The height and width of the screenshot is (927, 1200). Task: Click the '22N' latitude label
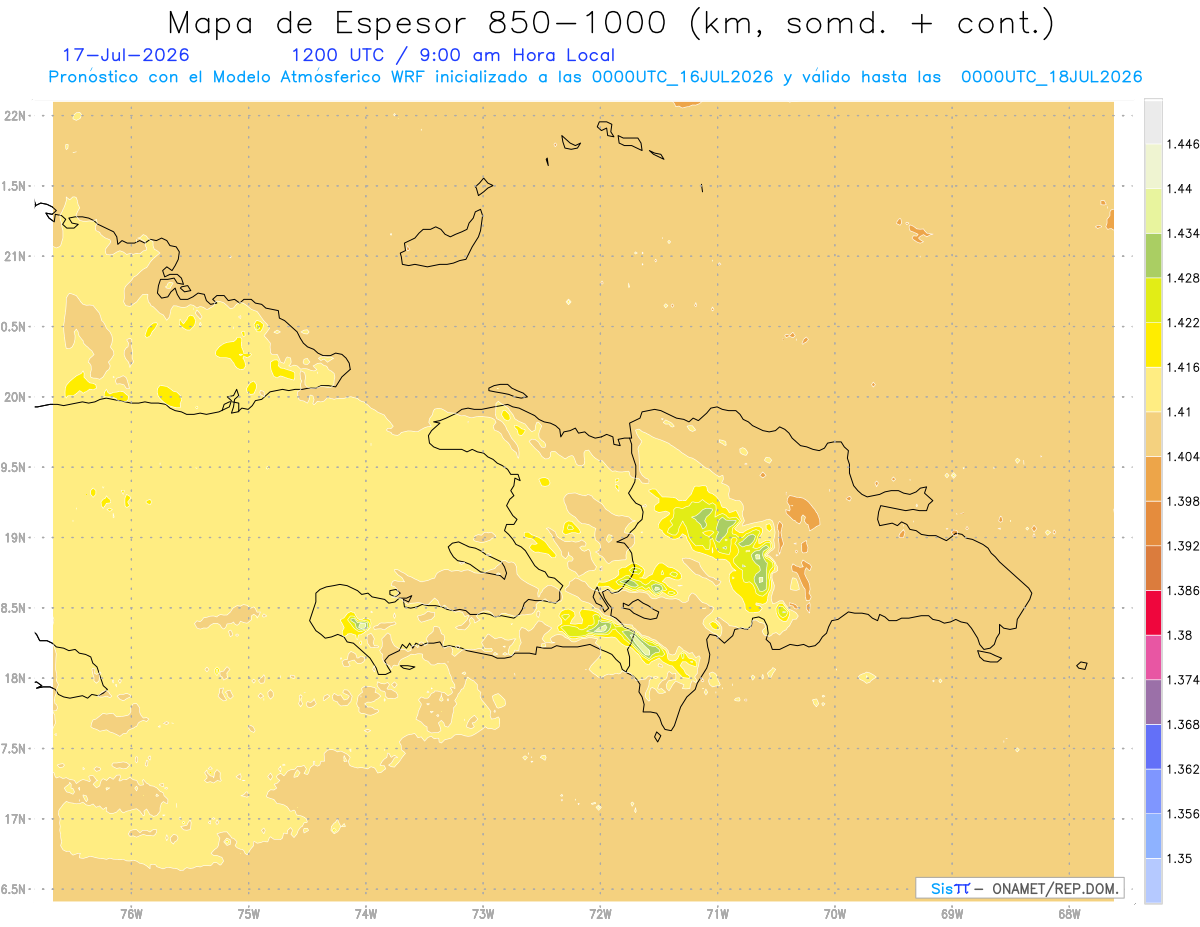pyautogui.click(x=14, y=116)
